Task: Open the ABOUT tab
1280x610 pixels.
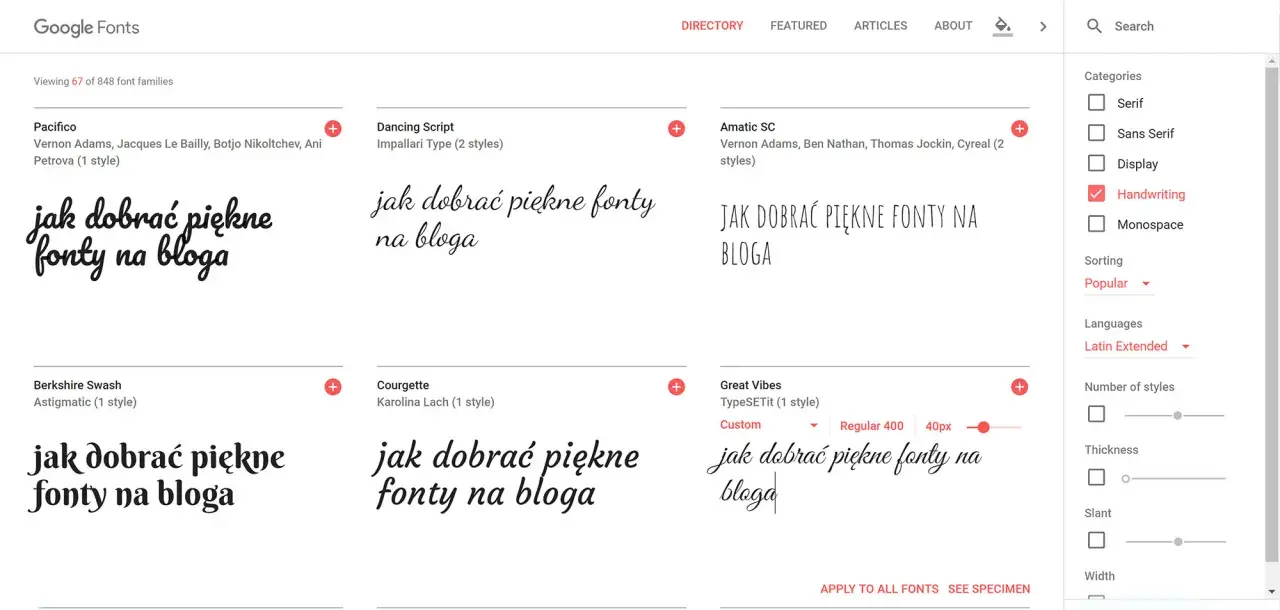Action: [x=953, y=26]
